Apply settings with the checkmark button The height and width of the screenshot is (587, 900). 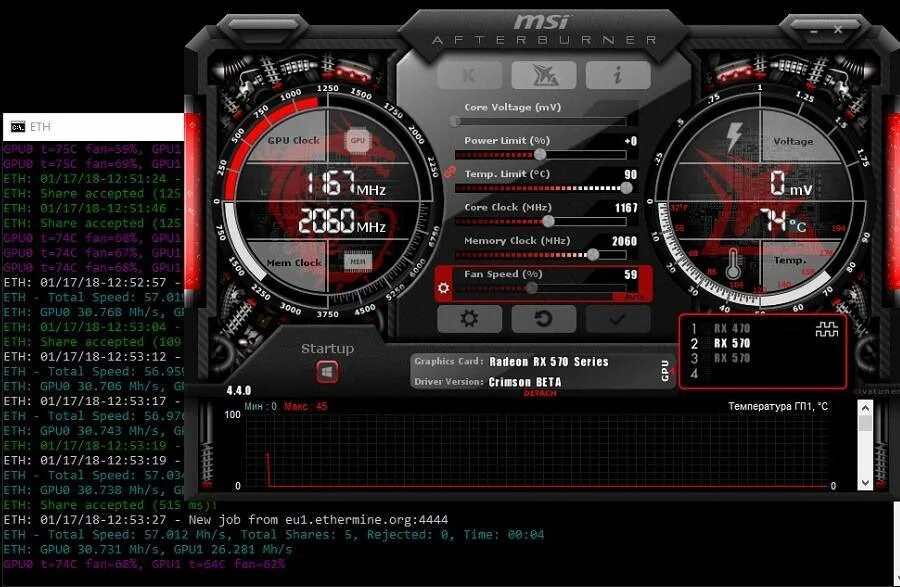tap(618, 318)
